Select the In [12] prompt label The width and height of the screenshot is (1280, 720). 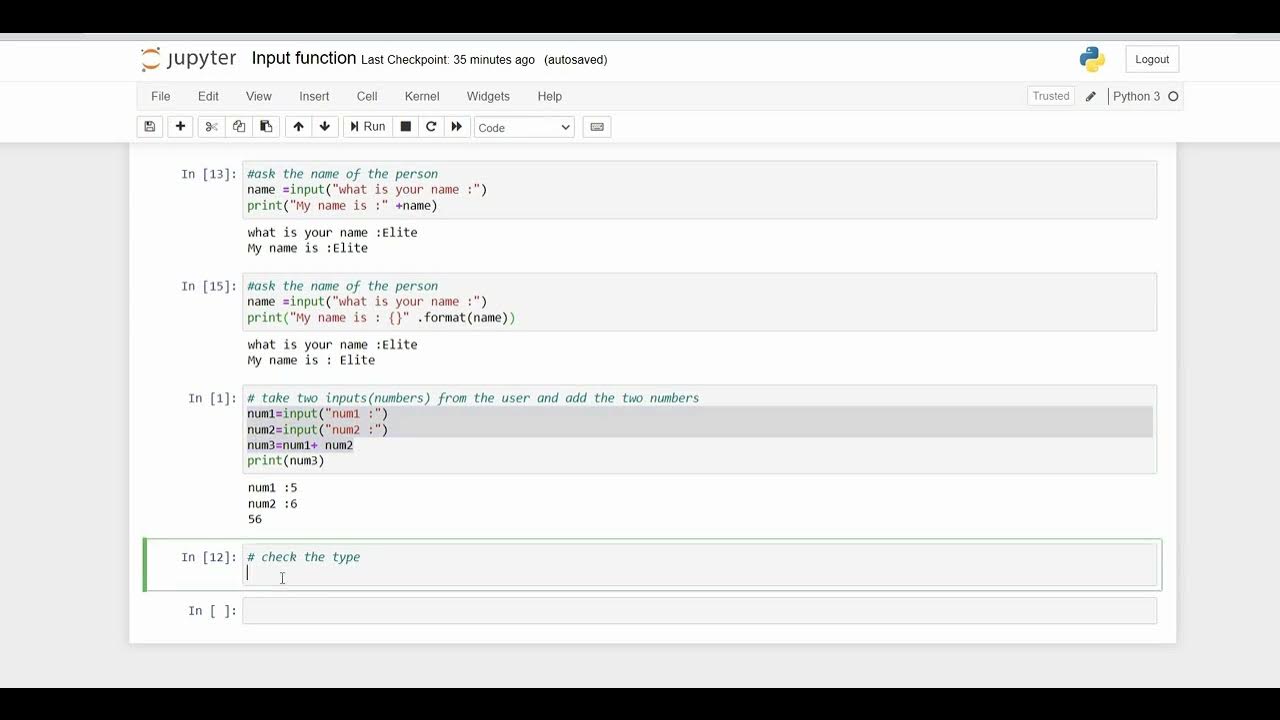tap(209, 557)
